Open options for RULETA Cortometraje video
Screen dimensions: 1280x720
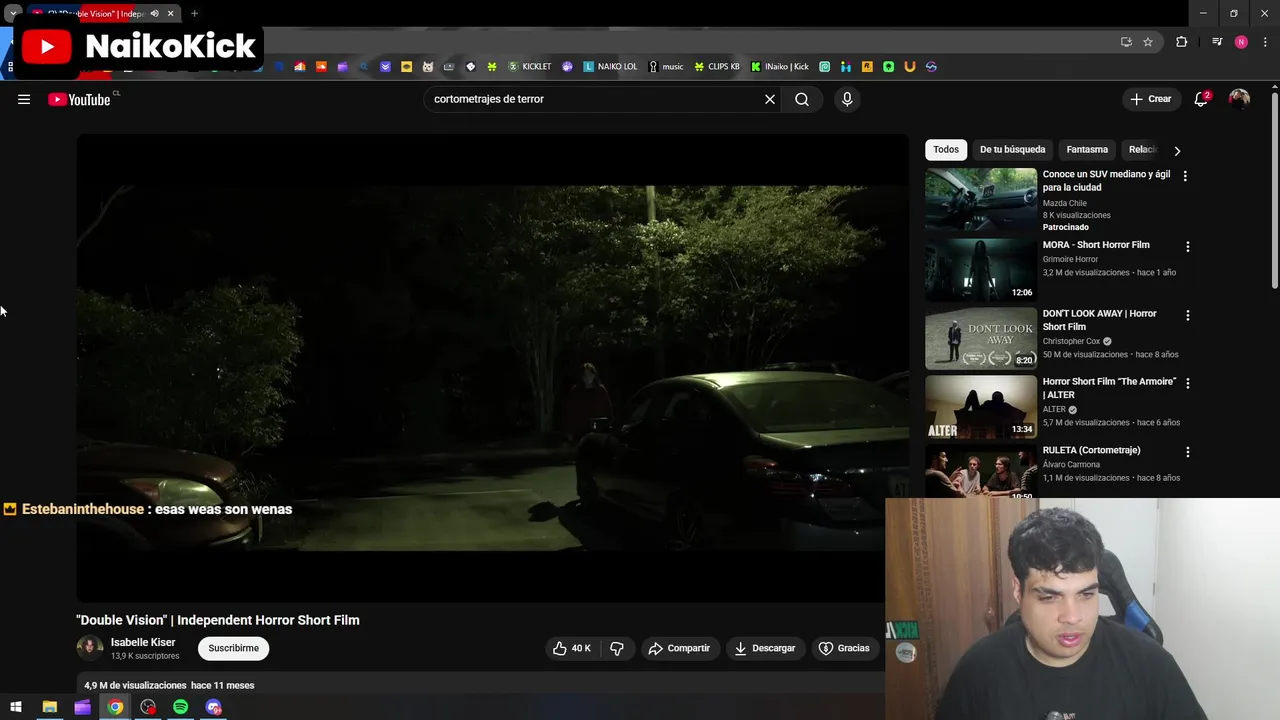coord(1188,452)
